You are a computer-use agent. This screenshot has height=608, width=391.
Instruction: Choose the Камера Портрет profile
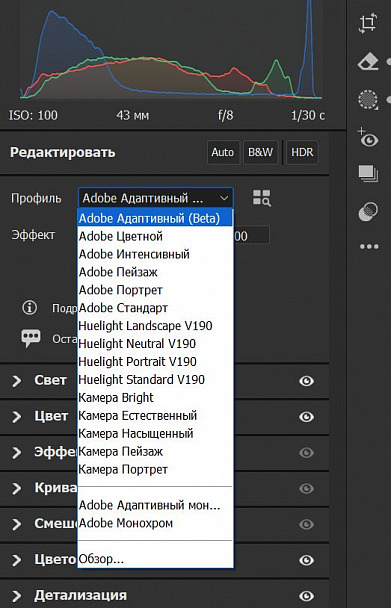155,469
